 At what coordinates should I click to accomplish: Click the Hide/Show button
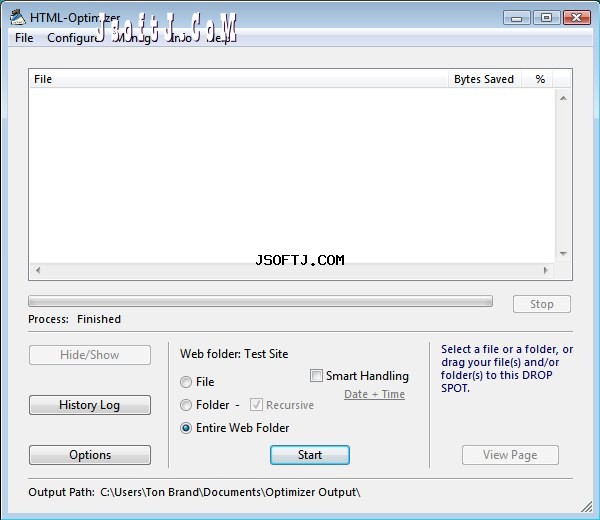(x=90, y=355)
